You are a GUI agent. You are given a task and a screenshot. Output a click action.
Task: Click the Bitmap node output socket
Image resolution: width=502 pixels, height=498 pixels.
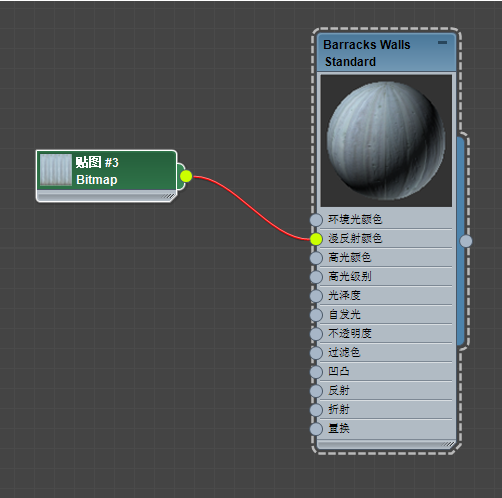coord(186,176)
